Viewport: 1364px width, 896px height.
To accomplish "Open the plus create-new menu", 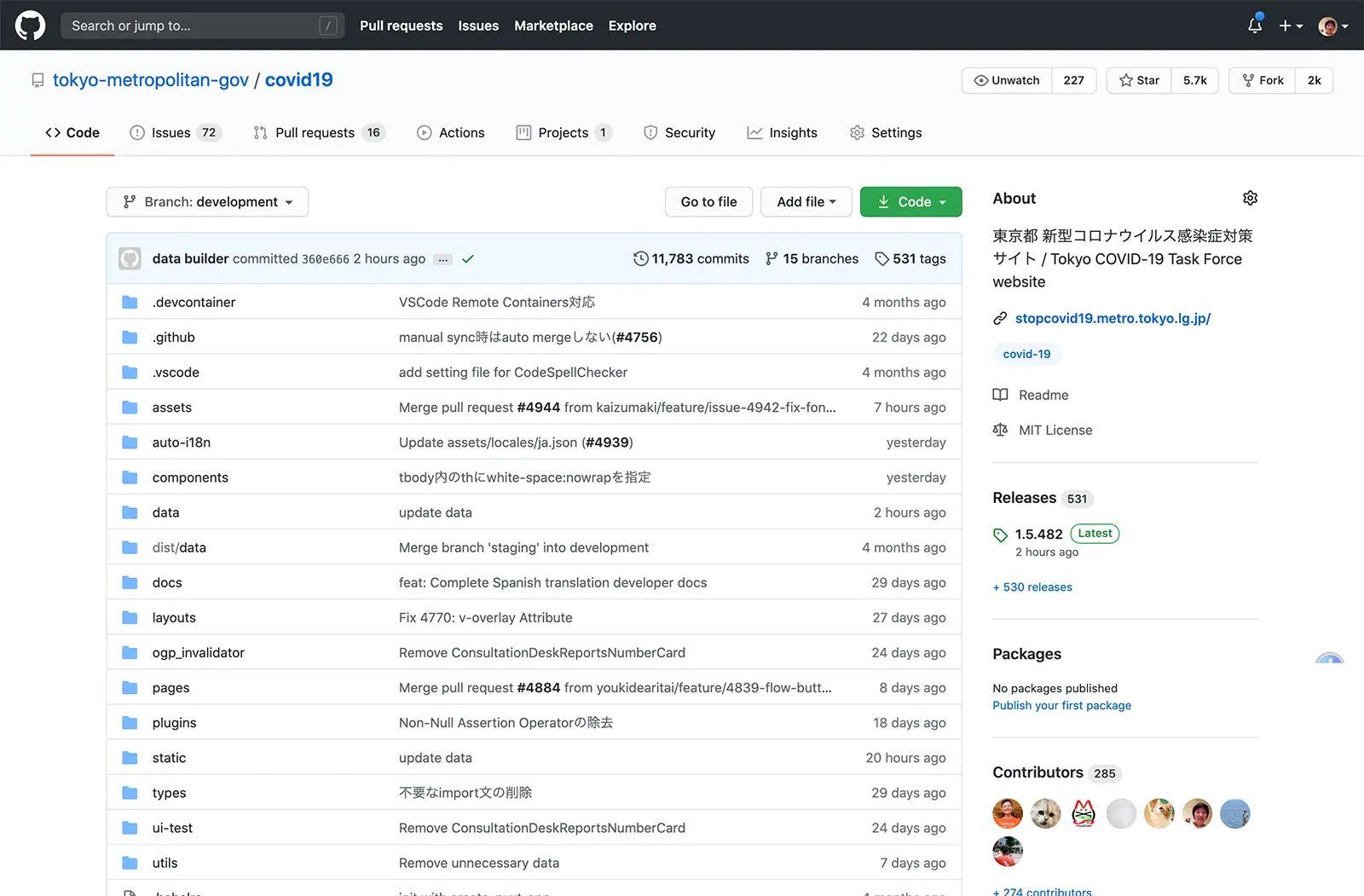I will [1291, 26].
